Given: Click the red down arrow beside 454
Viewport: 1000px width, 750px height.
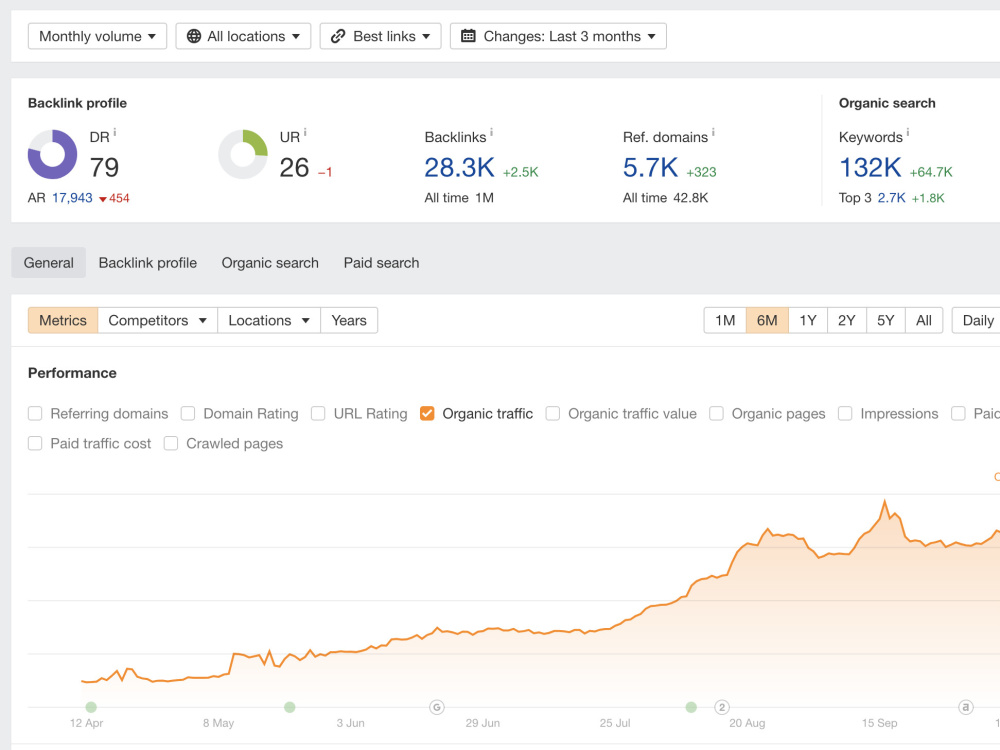Looking at the screenshot, I should click(x=103, y=199).
